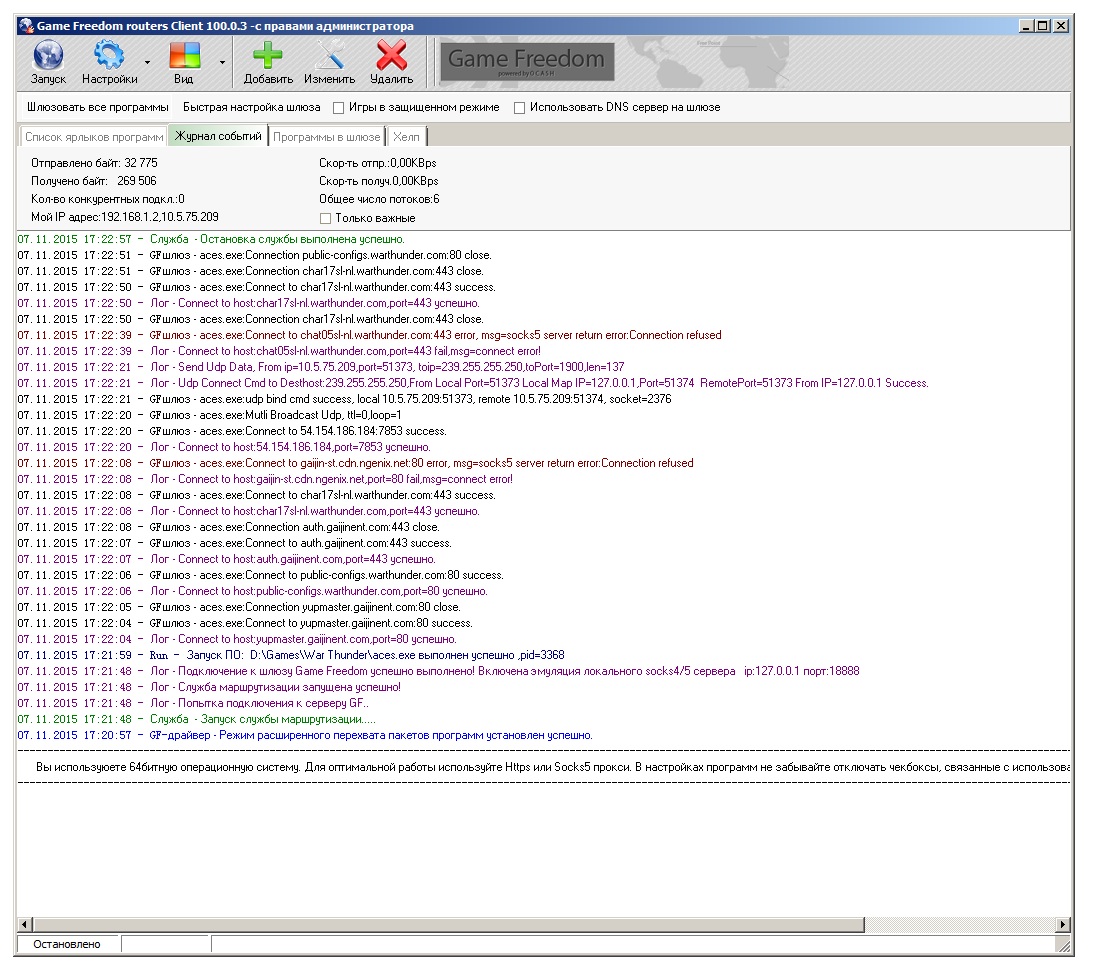Open the Настройки gear icon
This screenshot has height=969, width=1093.
[109, 55]
